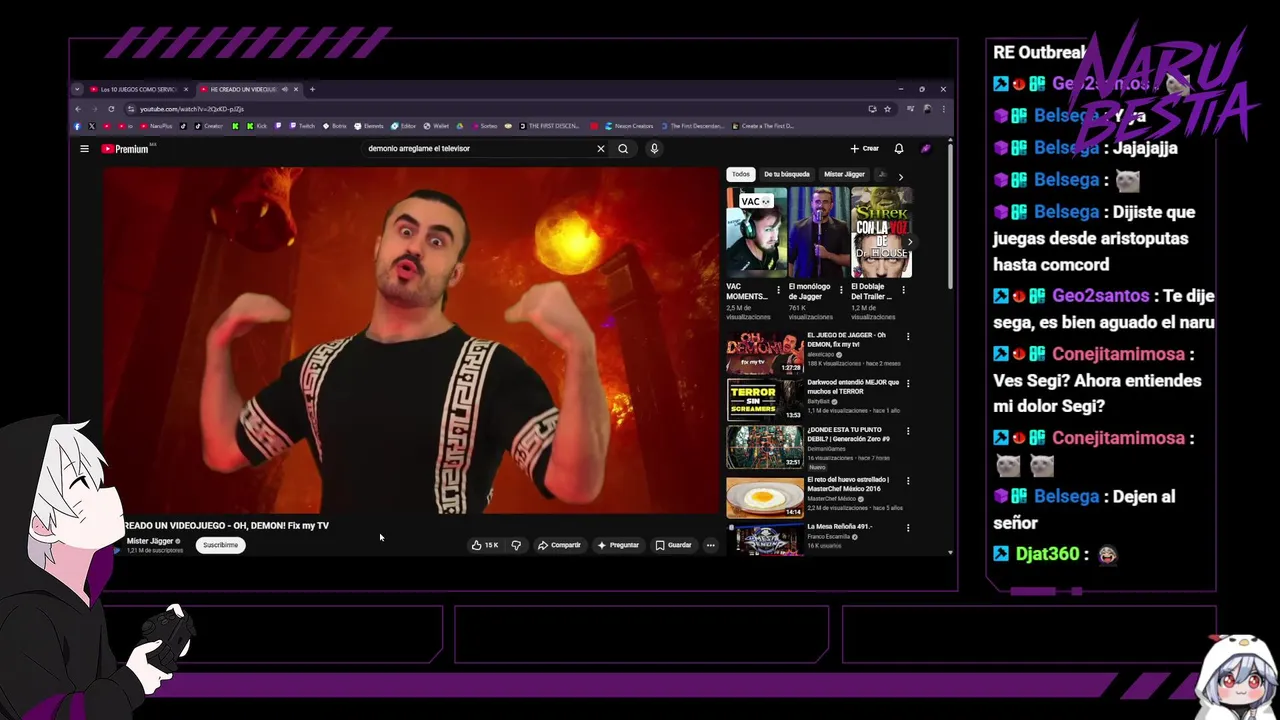Open the fried egg MasterChef thumbnail
The width and height of the screenshot is (1280, 720).
click(x=765, y=497)
